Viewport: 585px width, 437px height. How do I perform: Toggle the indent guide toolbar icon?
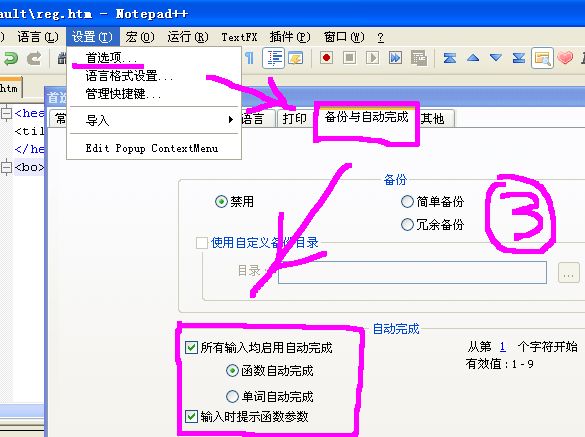[273, 58]
